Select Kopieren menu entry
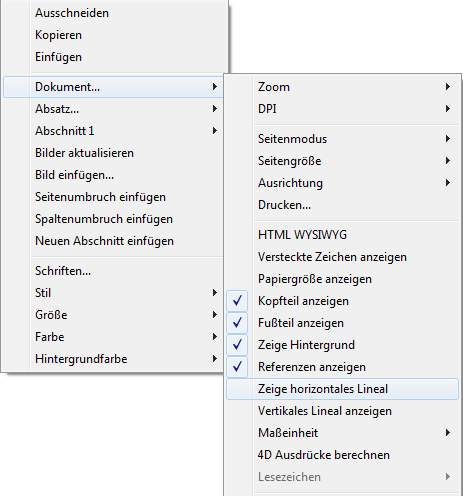Viewport: 463px width, 496px height. coord(113,35)
